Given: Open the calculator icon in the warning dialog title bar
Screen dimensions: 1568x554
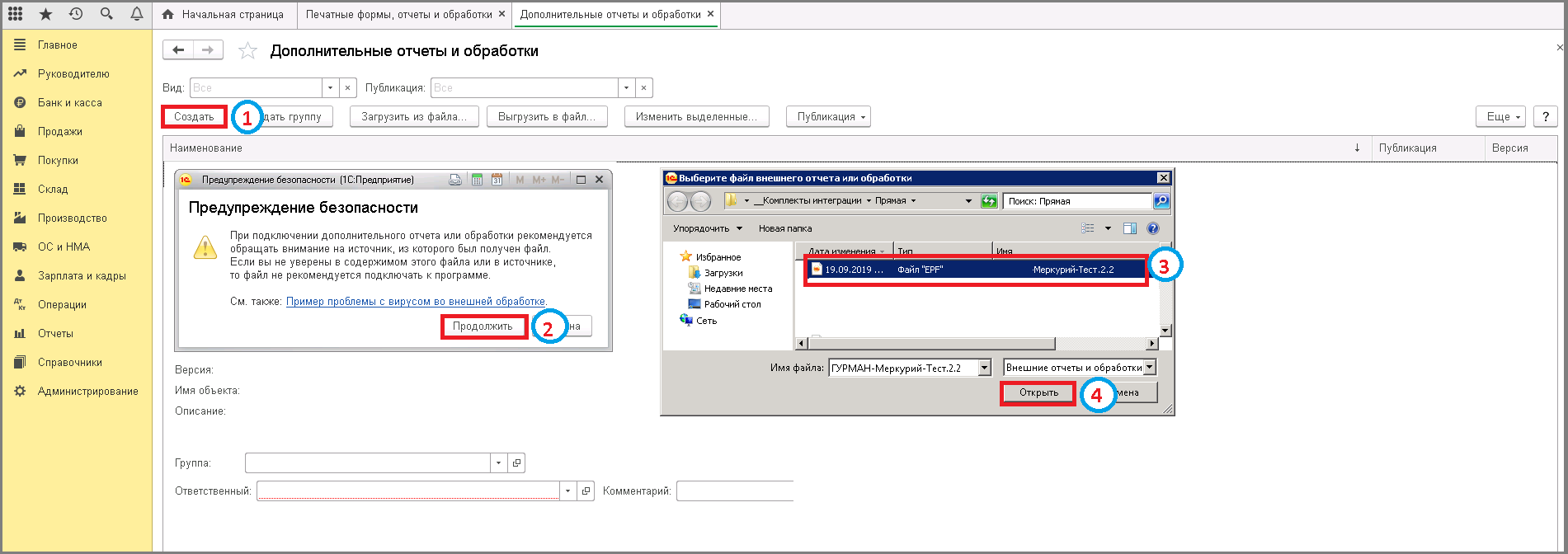Looking at the screenshot, I should pyautogui.click(x=477, y=180).
